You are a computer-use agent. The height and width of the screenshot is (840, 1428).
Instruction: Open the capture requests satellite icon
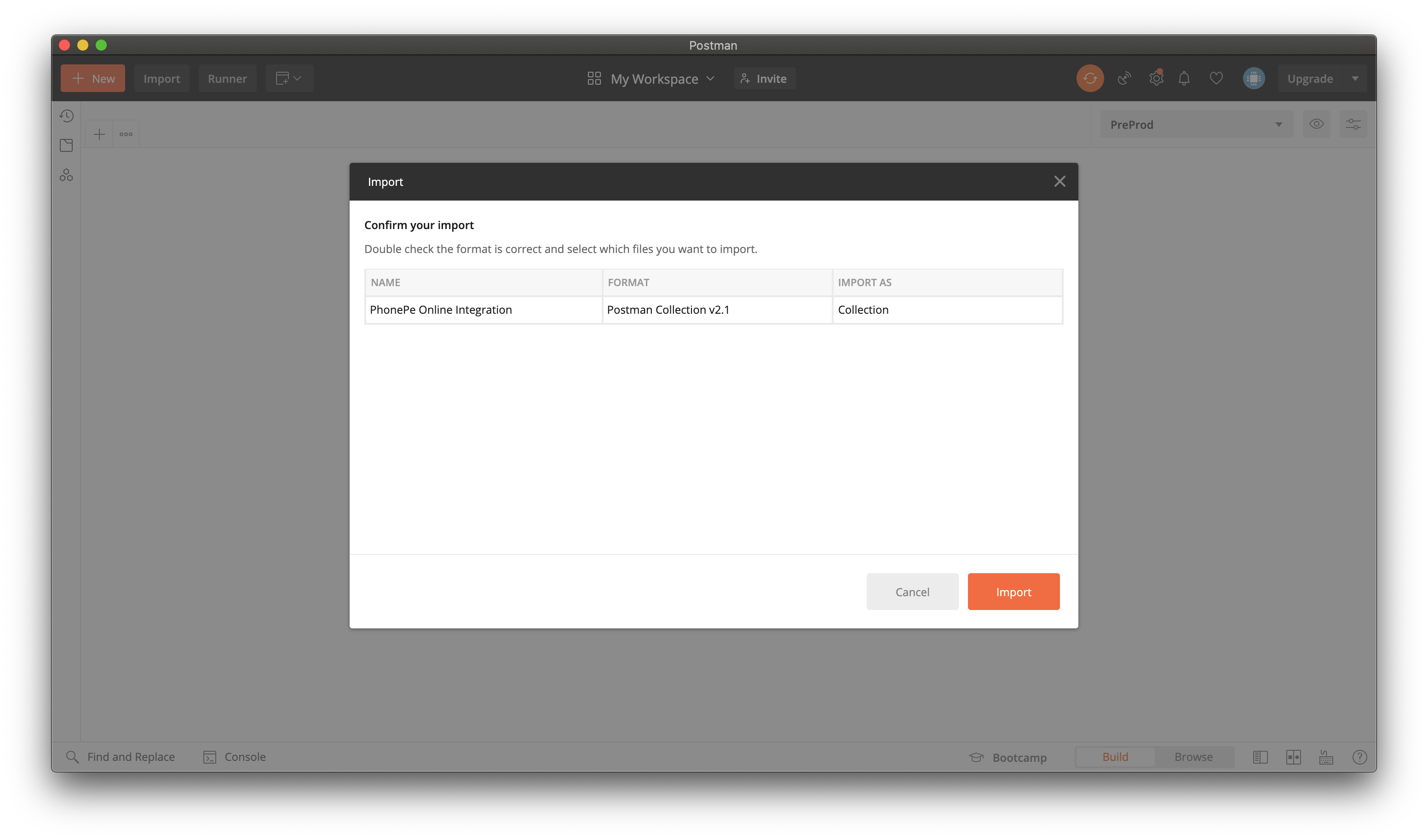pyautogui.click(x=1124, y=78)
